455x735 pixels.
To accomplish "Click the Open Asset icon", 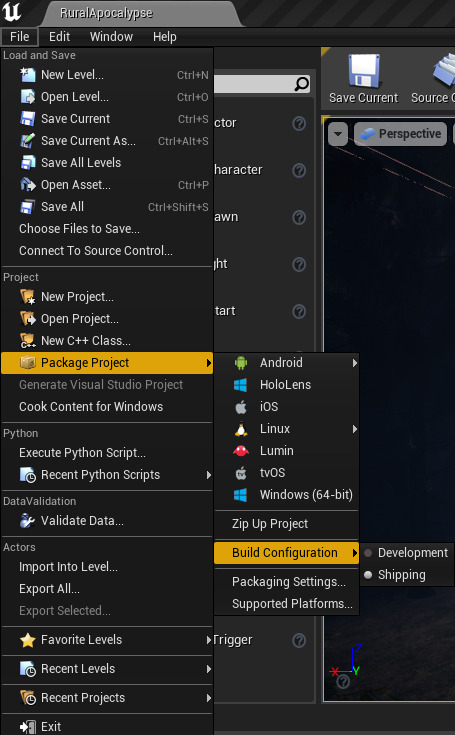I will (28, 185).
